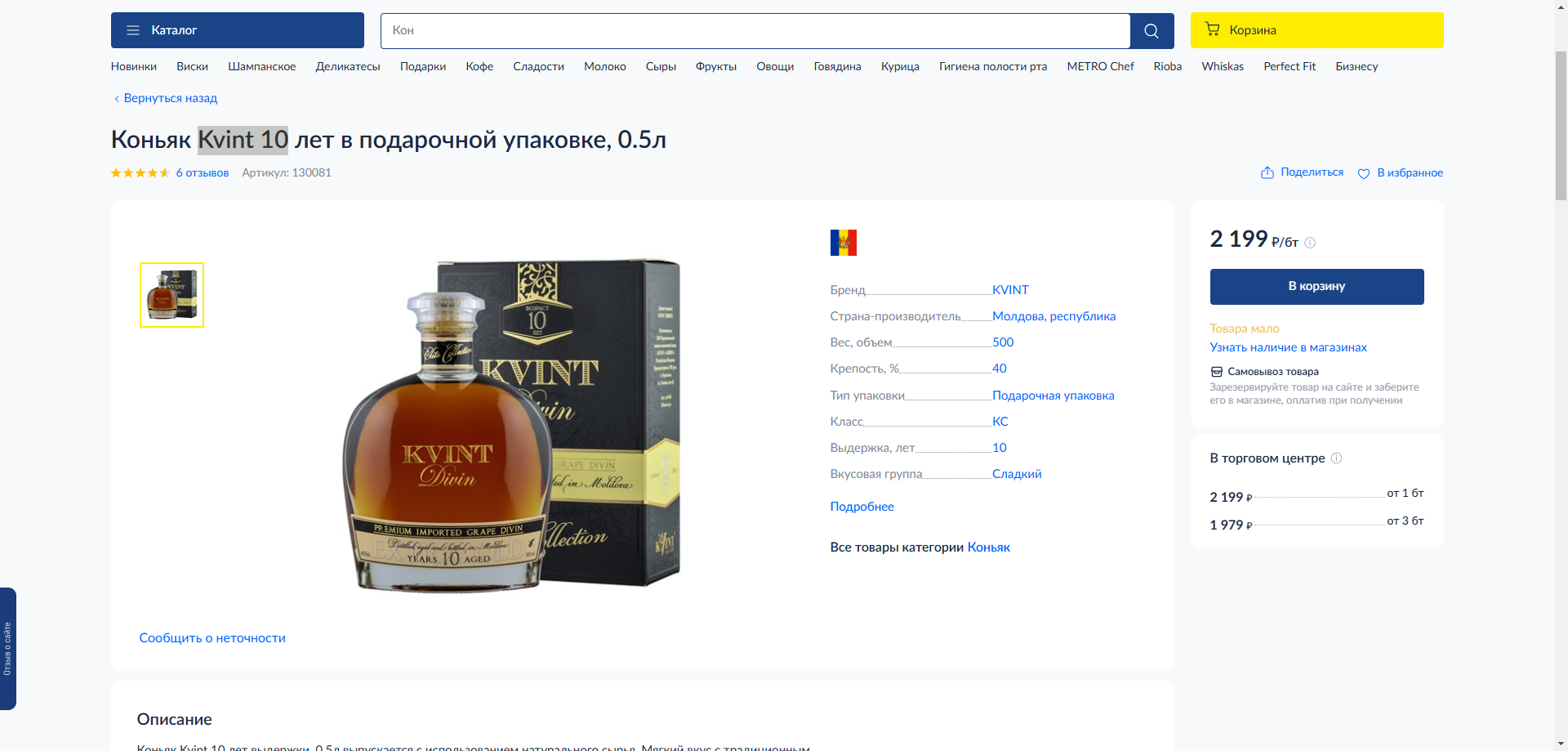Open the Rioba category
The height and width of the screenshot is (751, 1568).
point(1168,66)
